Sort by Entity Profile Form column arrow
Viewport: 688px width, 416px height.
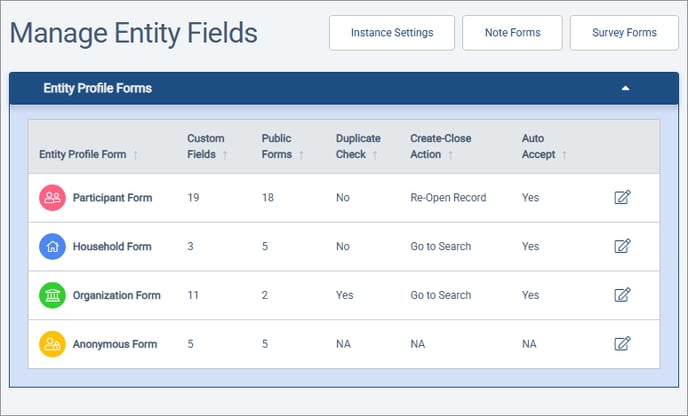[136, 155]
